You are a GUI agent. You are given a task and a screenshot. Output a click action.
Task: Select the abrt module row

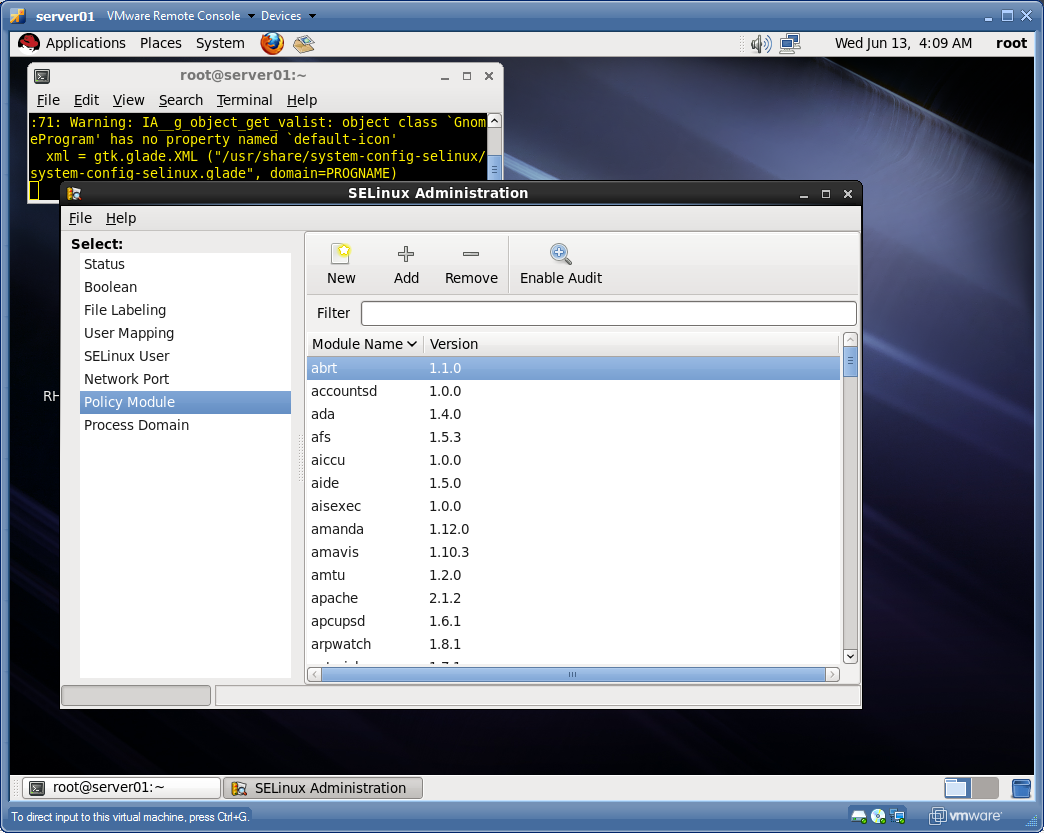pos(573,368)
